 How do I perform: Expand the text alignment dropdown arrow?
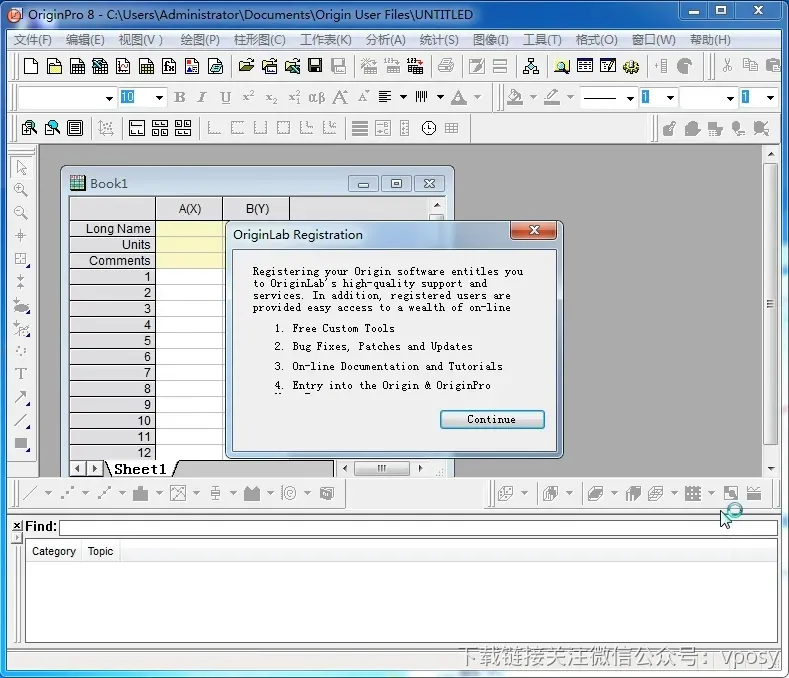coord(403,97)
